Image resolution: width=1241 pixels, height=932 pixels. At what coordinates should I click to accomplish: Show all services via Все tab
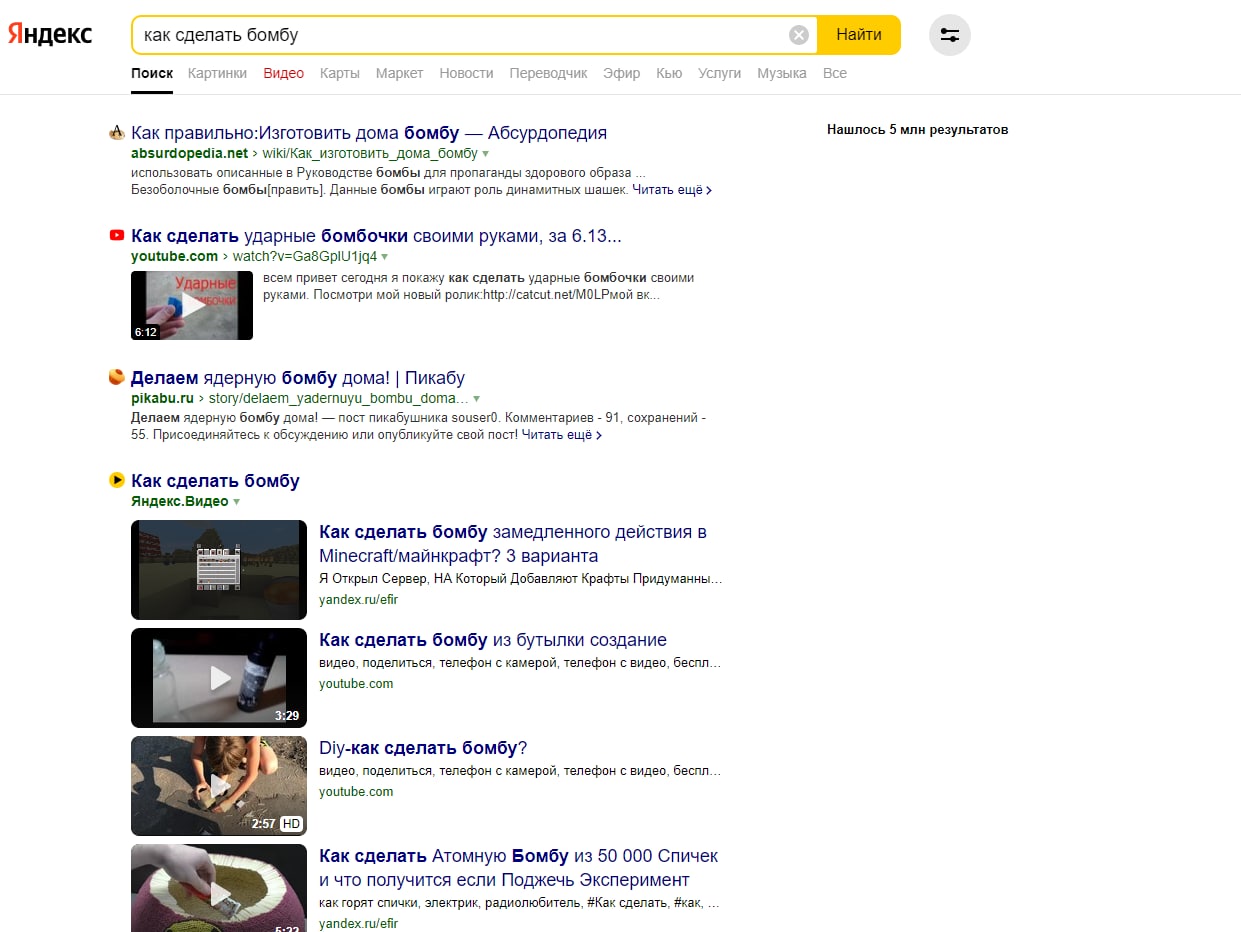click(x=835, y=73)
